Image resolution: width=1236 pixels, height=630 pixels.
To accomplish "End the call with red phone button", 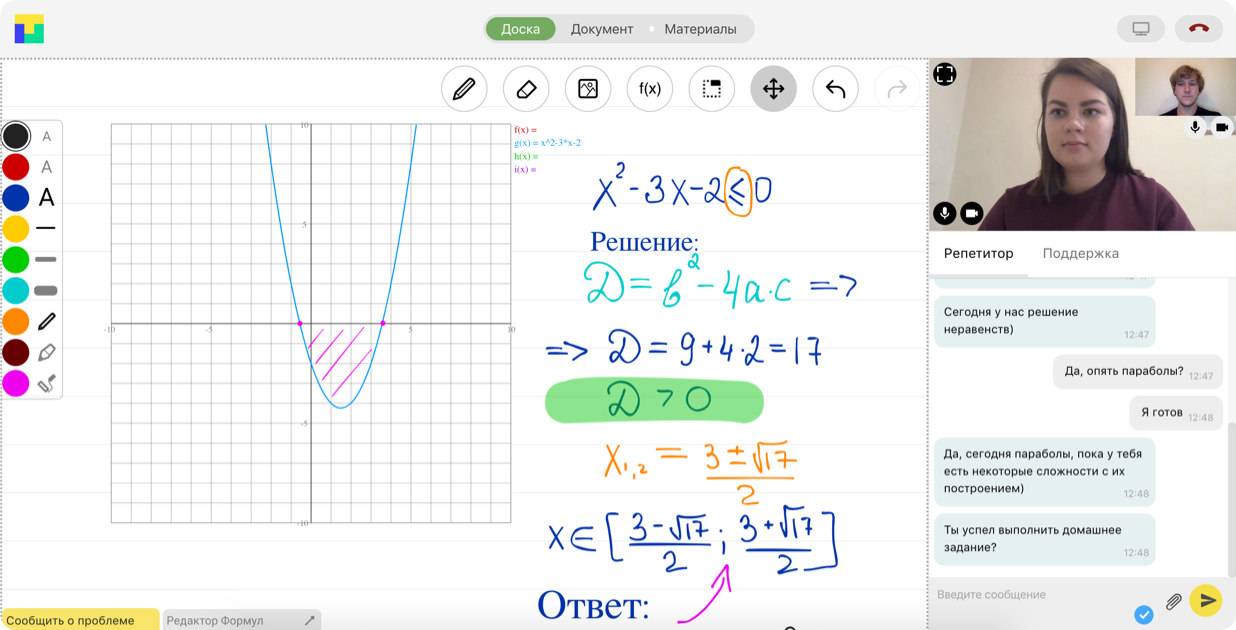I will (x=1199, y=29).
